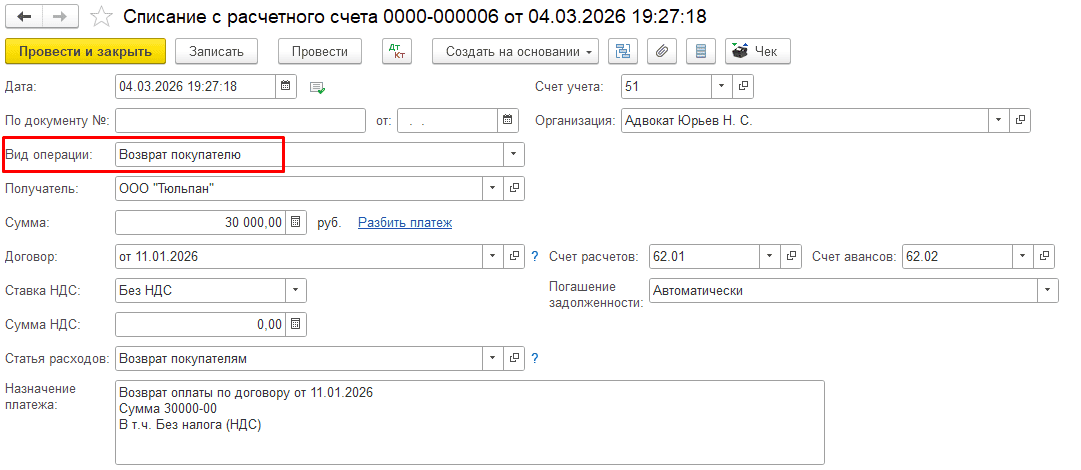Open the document structure (related documents) icon
The height and width of the screenshot is (470, 1081).
(x=623, y=51)
